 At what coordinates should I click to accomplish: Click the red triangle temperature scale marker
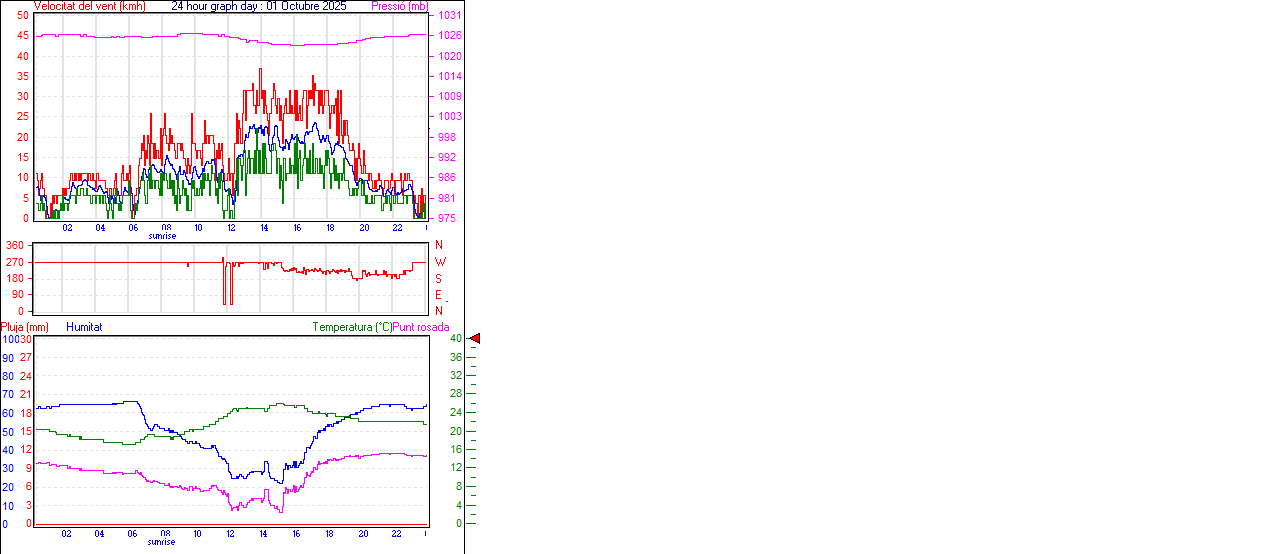coord(475,339)
